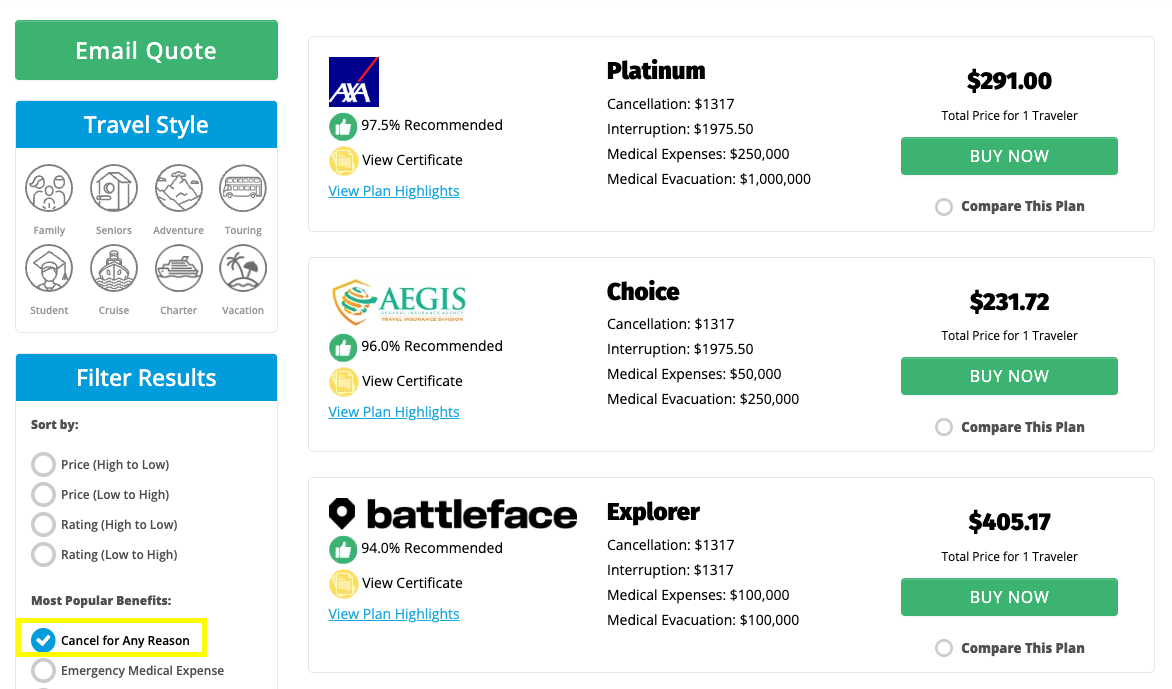Buy the Aegis Choice plan now
This screenshot has width=1172, height=689.
[1009, 376]
